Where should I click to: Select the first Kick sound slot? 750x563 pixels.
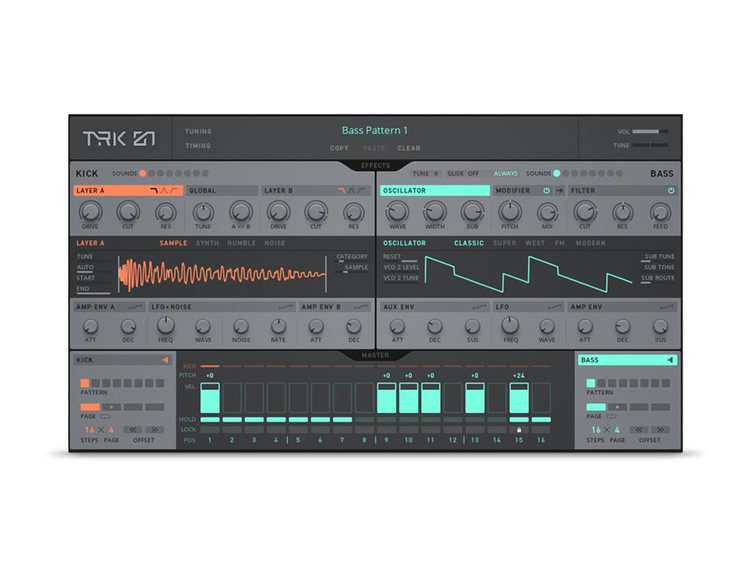tap(143, 173)
